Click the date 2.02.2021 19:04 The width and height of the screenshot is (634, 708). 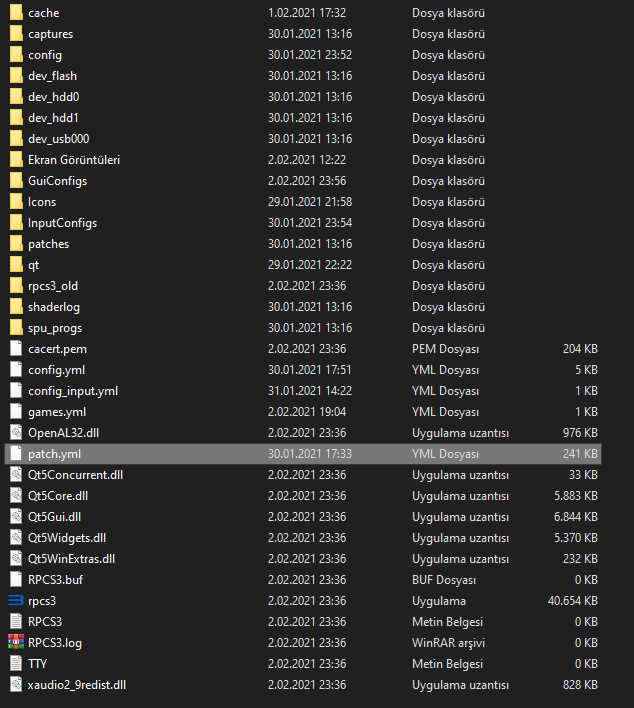coord(307,412)
